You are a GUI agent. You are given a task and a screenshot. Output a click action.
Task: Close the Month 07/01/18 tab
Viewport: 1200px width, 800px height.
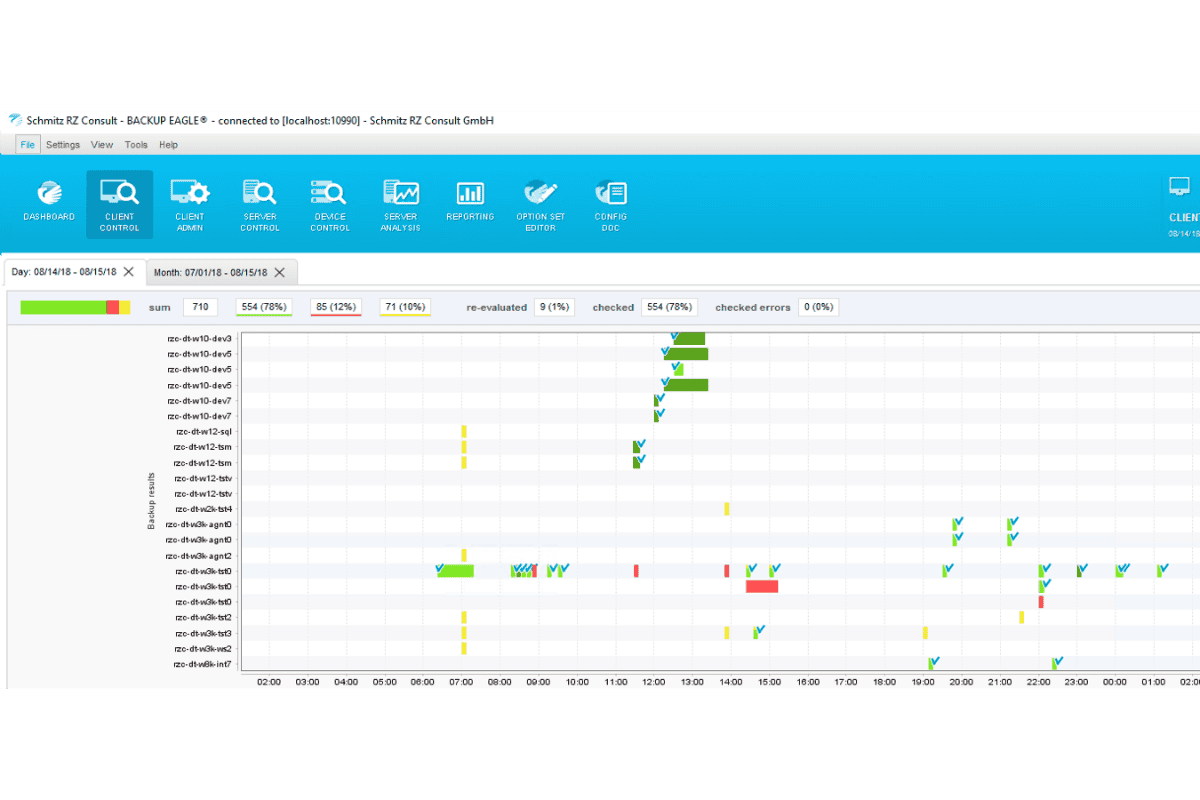click(280, 272)
